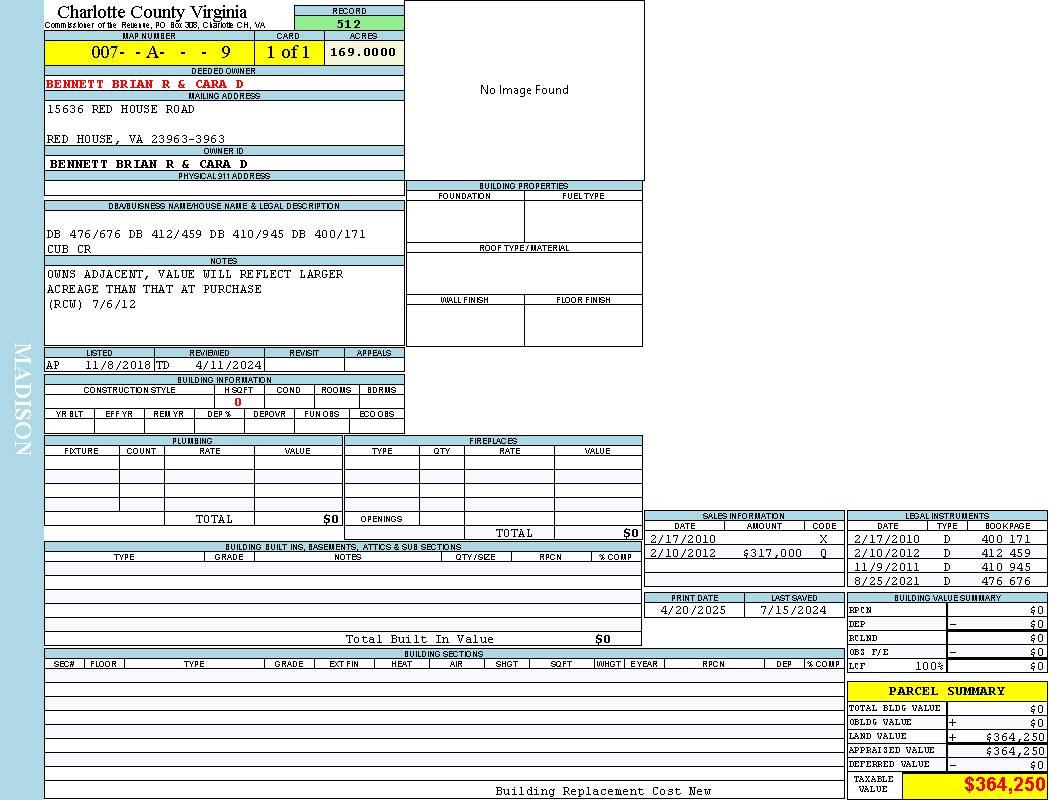The width and height of the screenshot is (1050, 800).
Task: Select the acres value 169.0000
Action: [363, 52]
